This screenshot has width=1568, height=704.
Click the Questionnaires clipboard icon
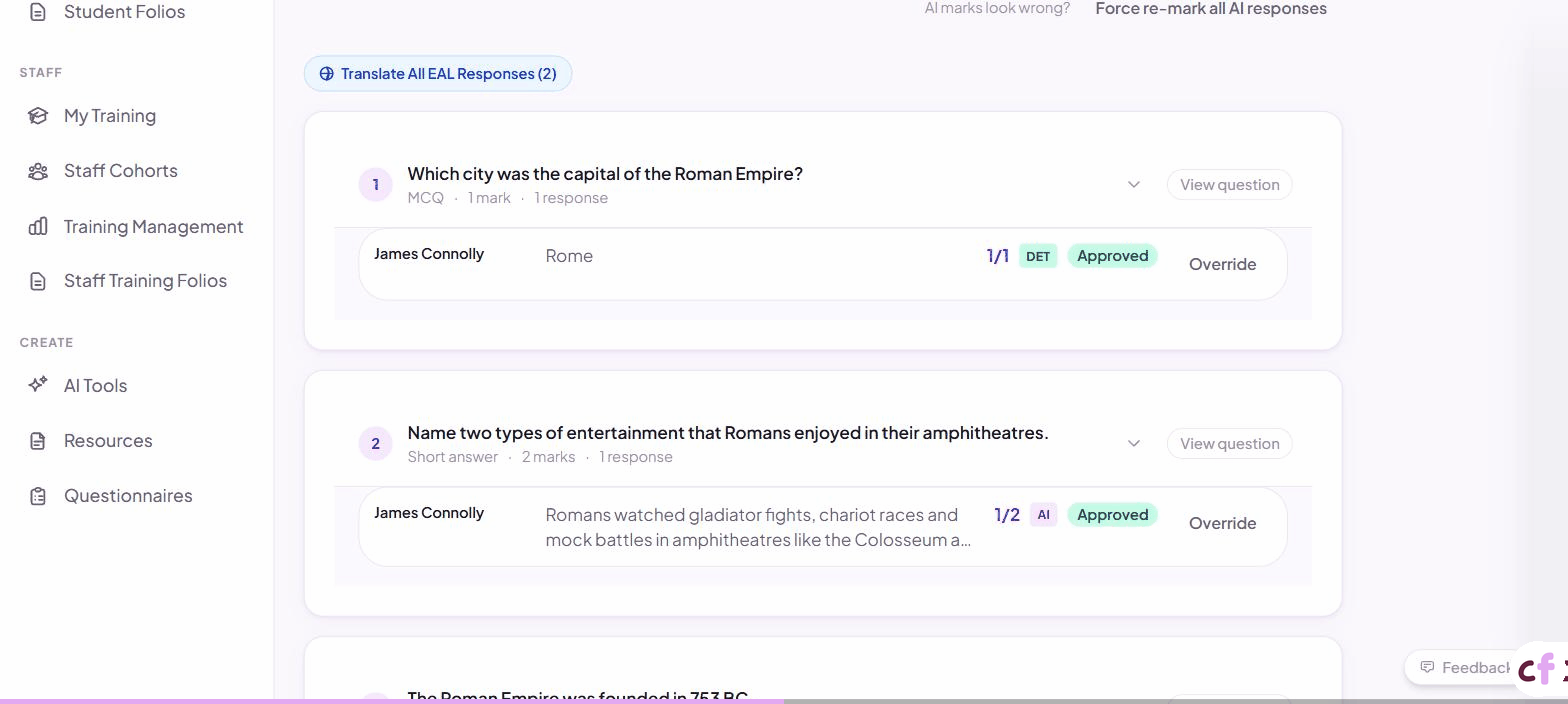38,496
